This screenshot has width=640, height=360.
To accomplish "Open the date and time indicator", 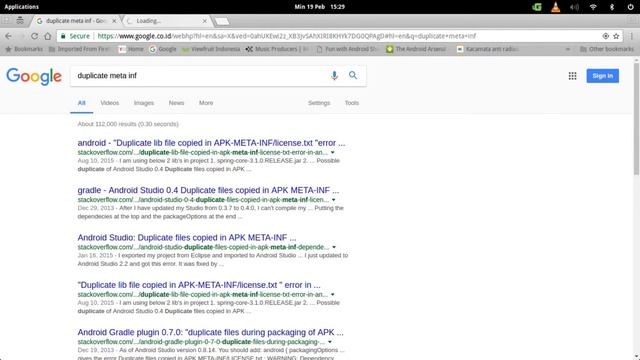I will (320, 7).
